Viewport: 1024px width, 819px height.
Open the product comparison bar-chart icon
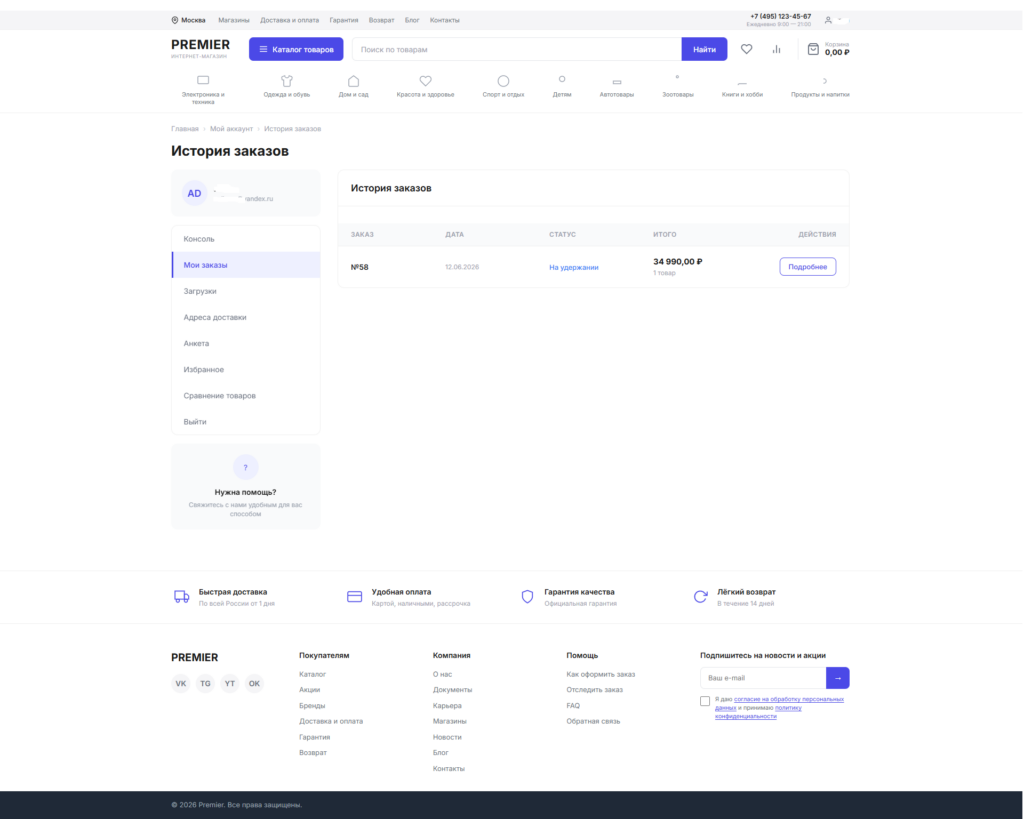click(x=776, y=49)
